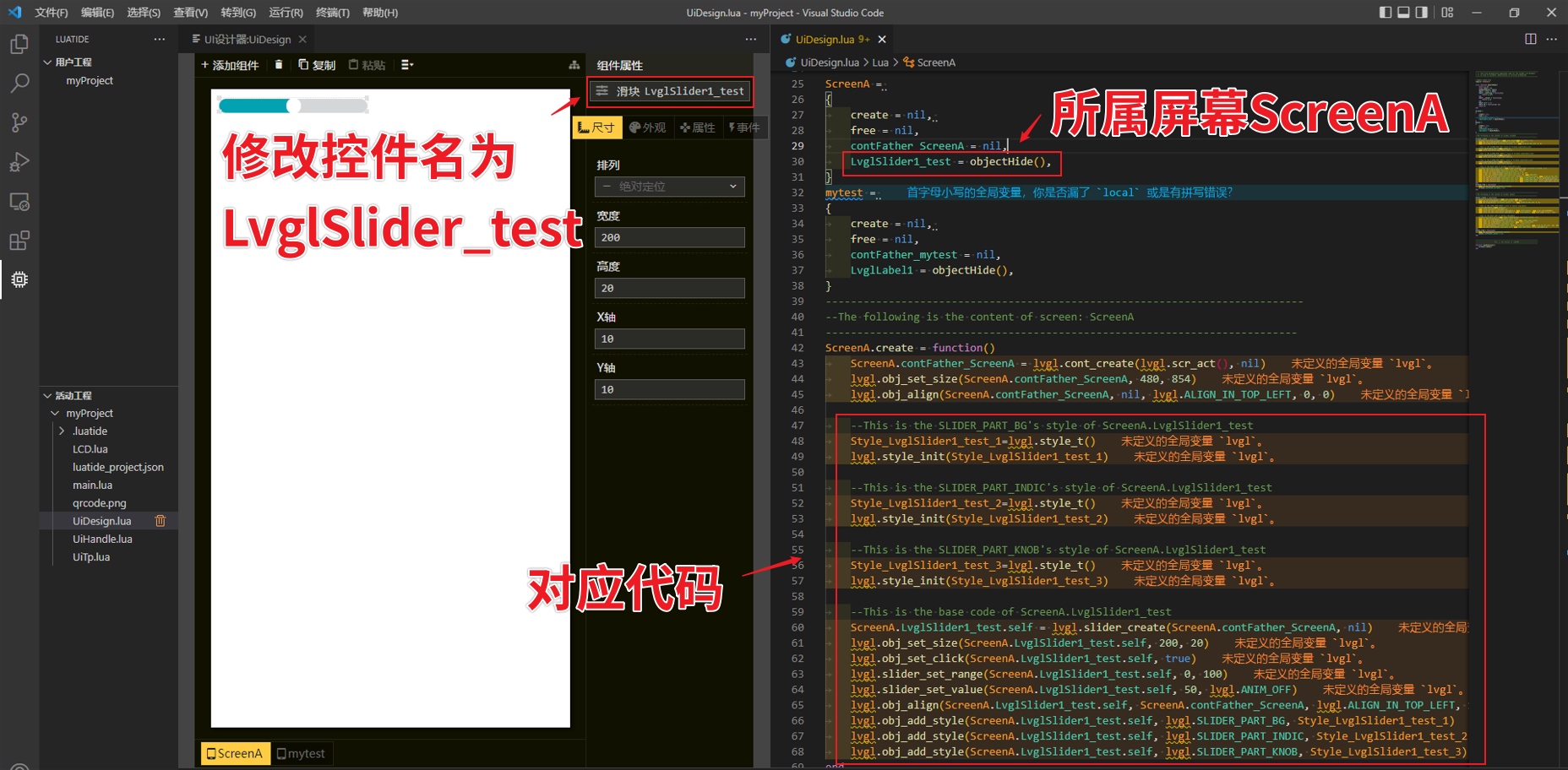Select the slider widget on the canvas
This screenshot has height=770, width=1568.
(x=294, y=104)
